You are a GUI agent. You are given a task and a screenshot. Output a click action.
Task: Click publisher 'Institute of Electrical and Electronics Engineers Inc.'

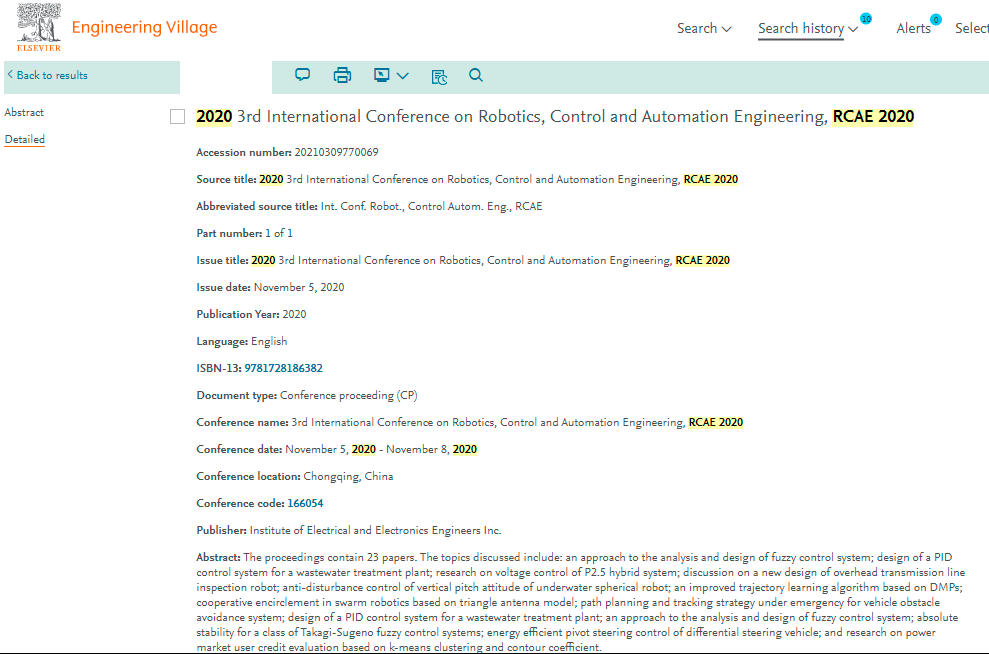click(375, 530)
